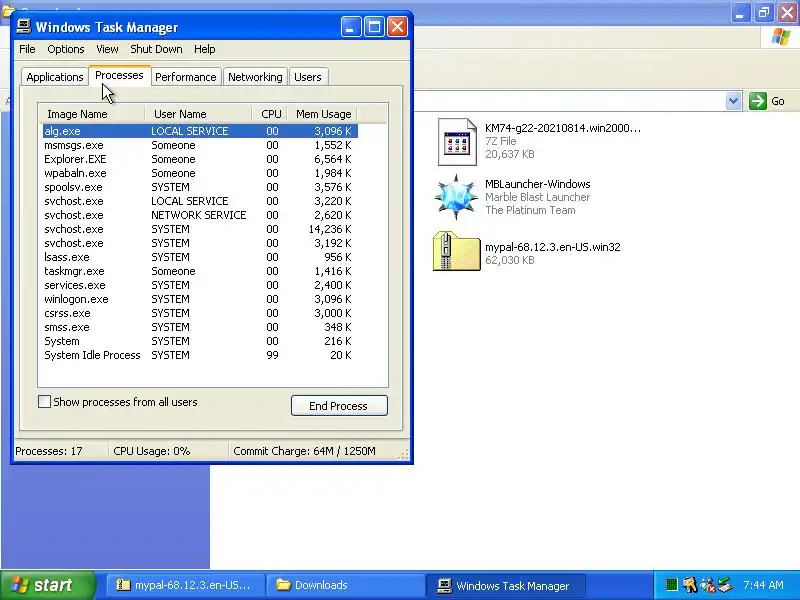Sort by User Name column header
Viewport: 800px width, 600px height.
tap(198, 114)
